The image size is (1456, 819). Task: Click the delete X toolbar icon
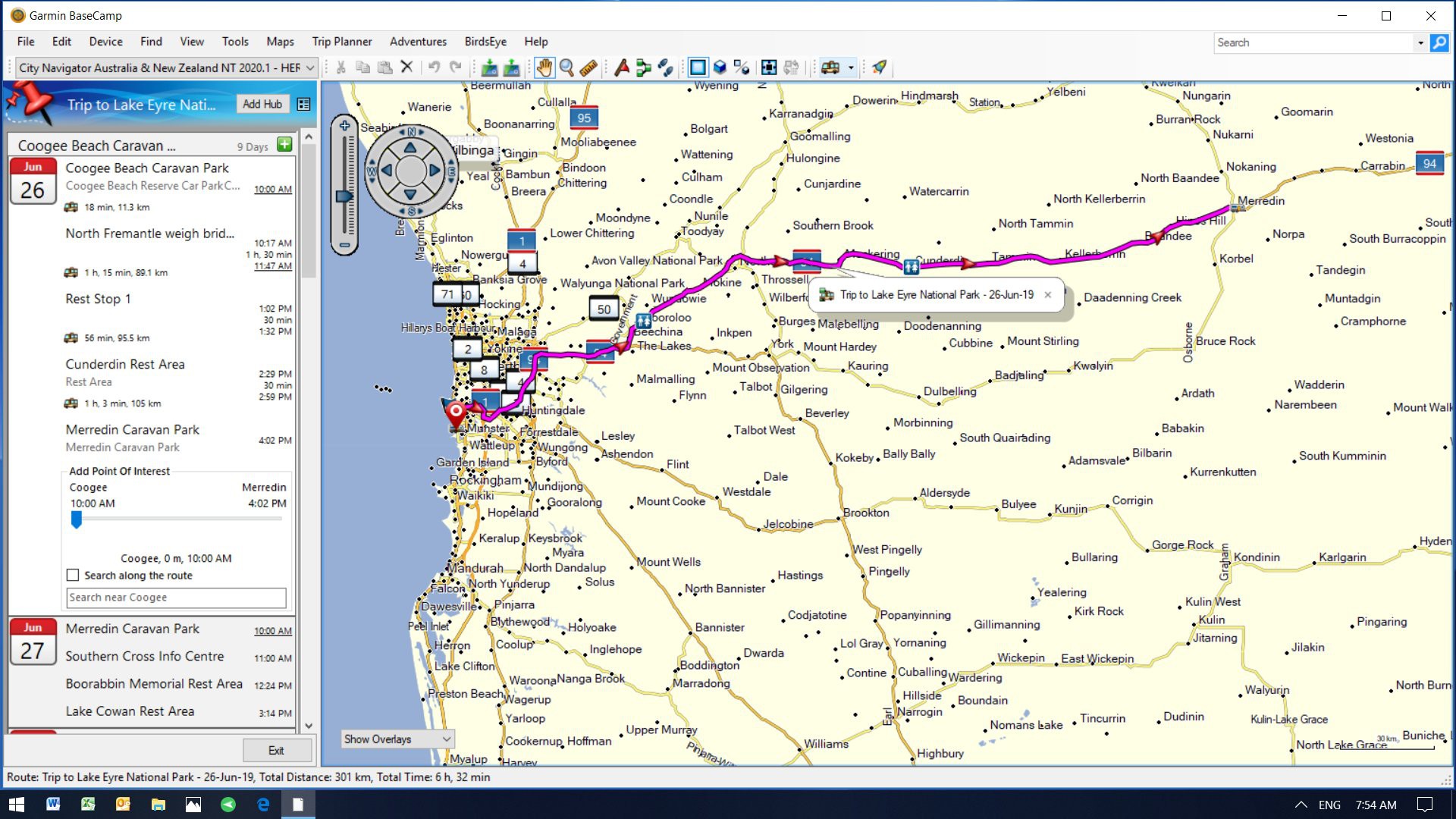point(406,67)
